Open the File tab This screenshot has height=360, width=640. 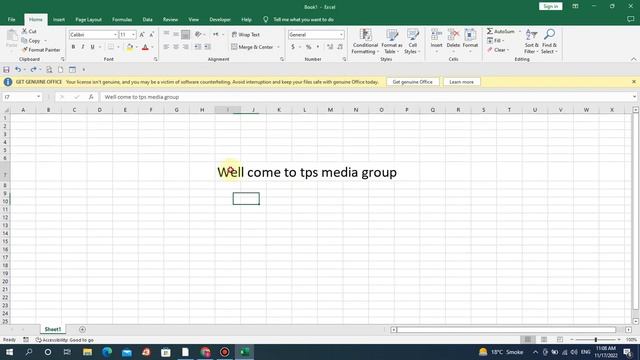pos(11,20)
